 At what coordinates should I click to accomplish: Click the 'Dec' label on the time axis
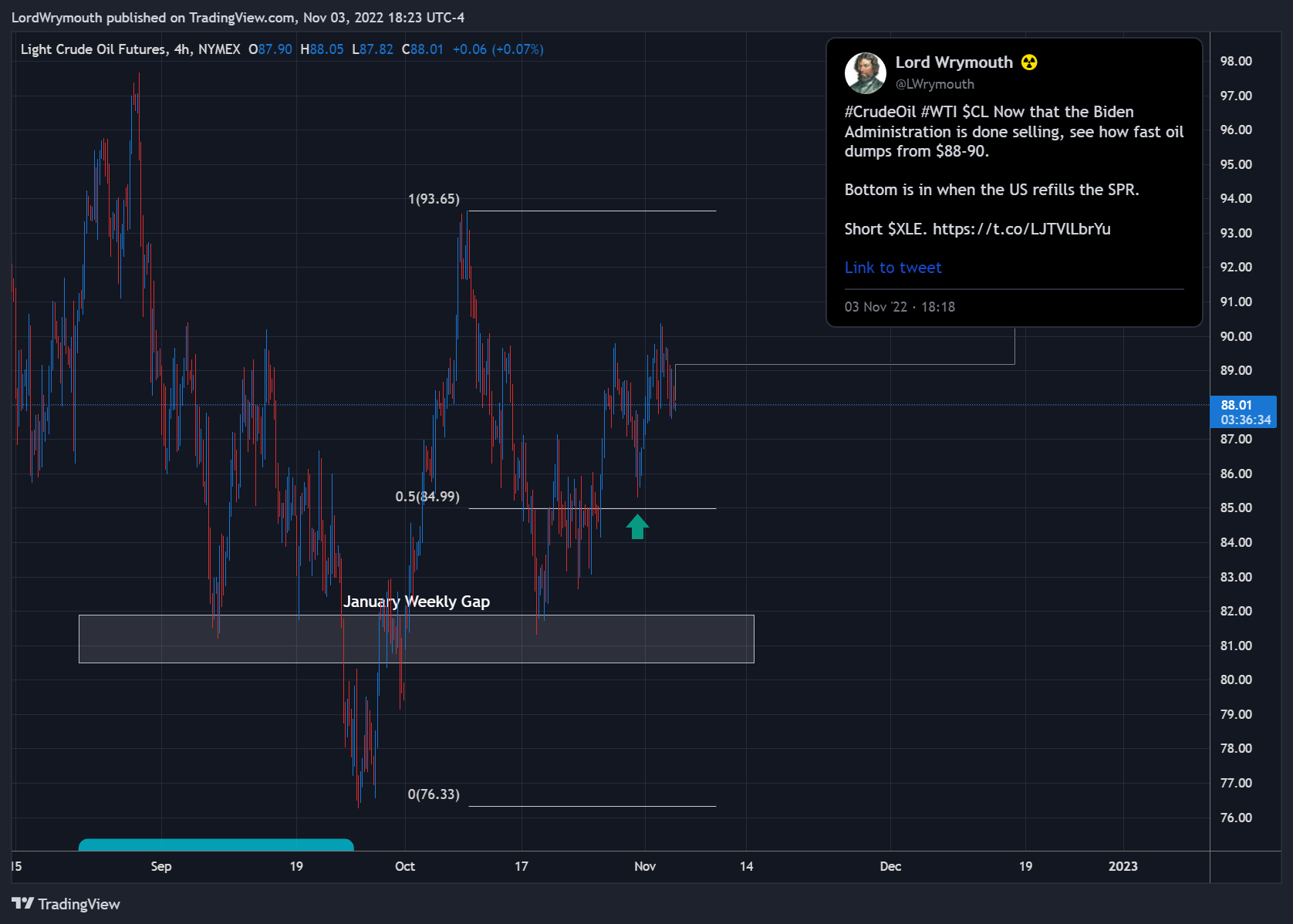click(x=890, y=866)
